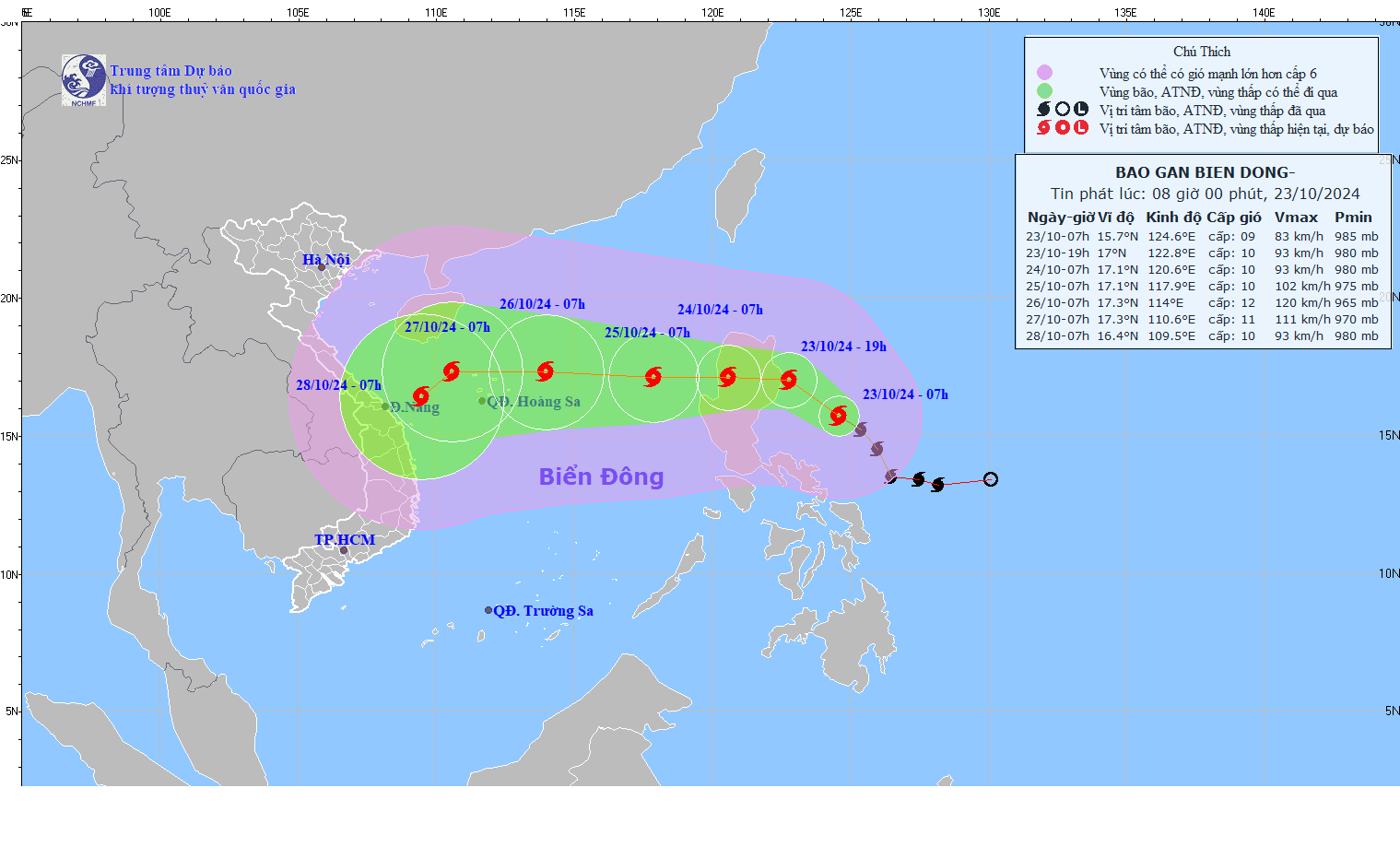Click the '25/10/24 - 07h' forecast label
The width and height of the screenshot is (1400, 847).
tap(647, 333)
